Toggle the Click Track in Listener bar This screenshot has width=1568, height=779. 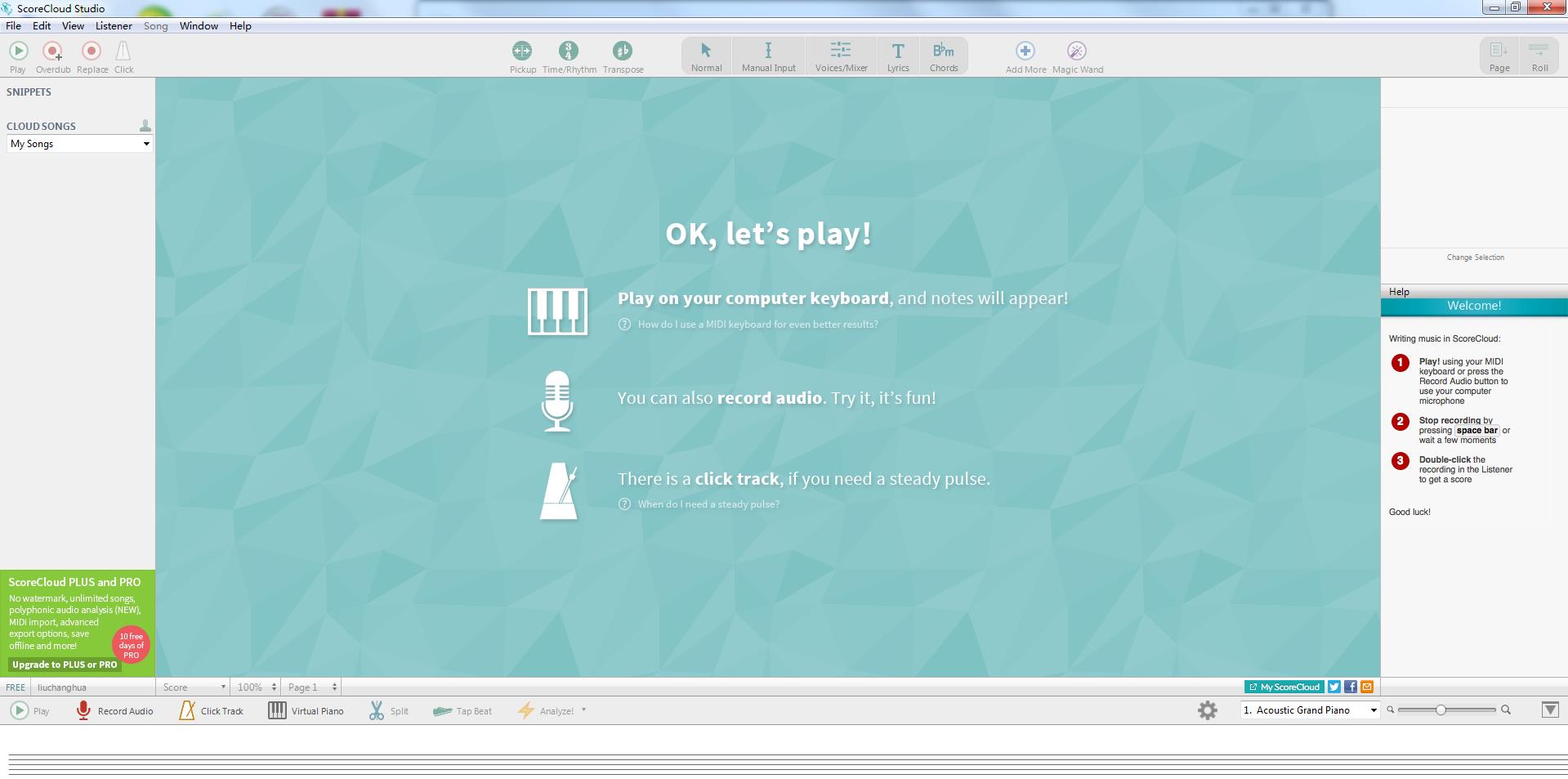(x=211, y=711)
